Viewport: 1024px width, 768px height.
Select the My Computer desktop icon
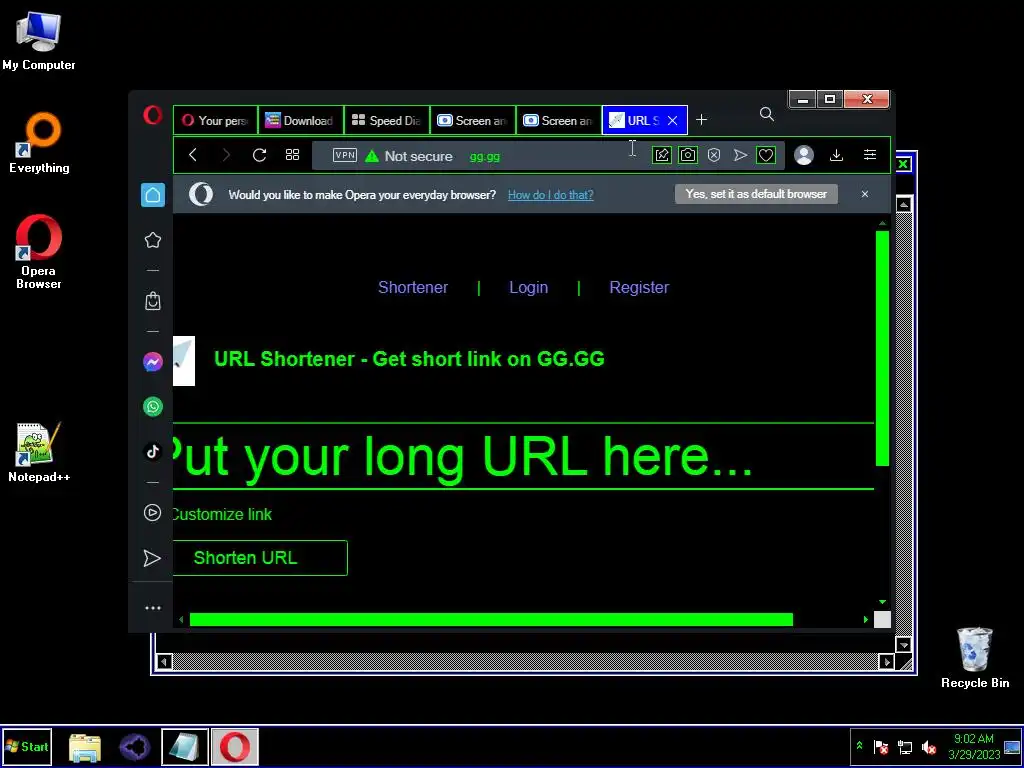39,41
